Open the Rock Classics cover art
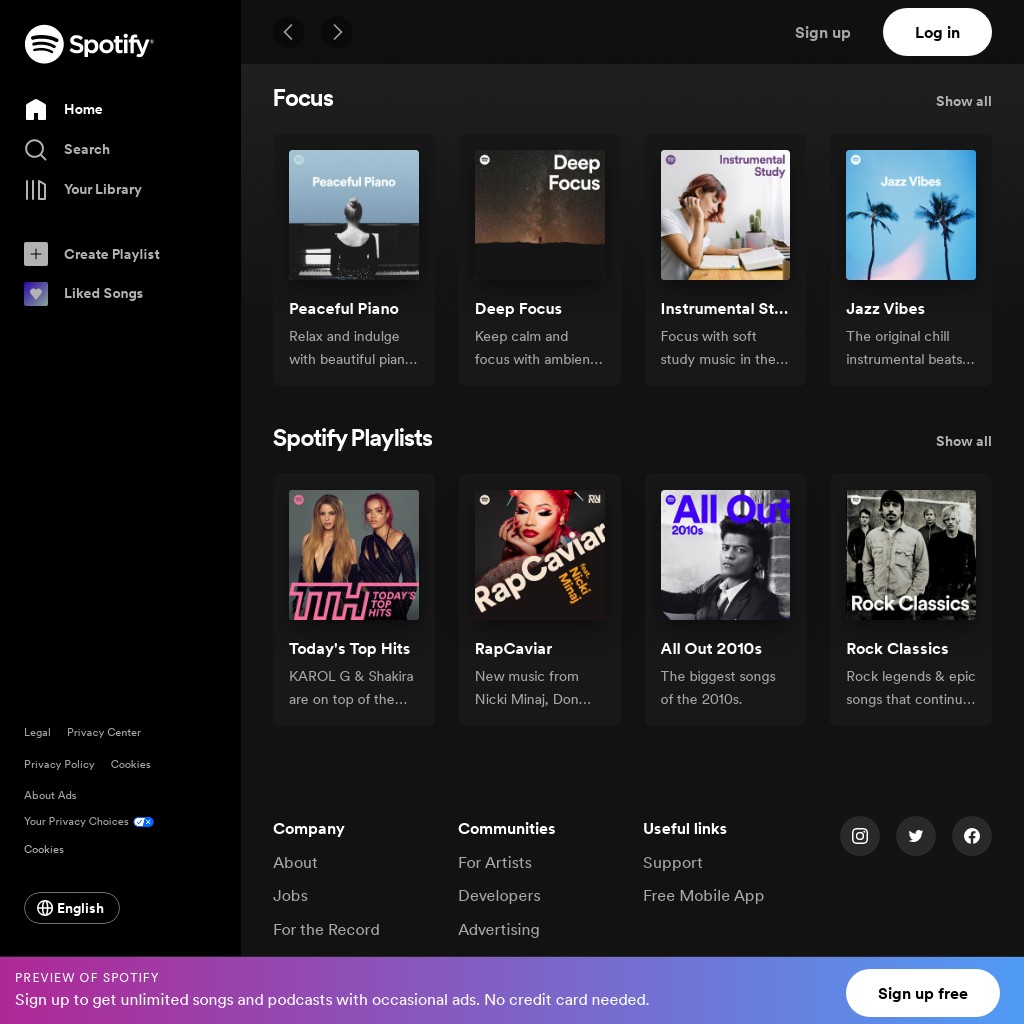The height and width of the screenshot is (1024, 1024). [910, 554]
